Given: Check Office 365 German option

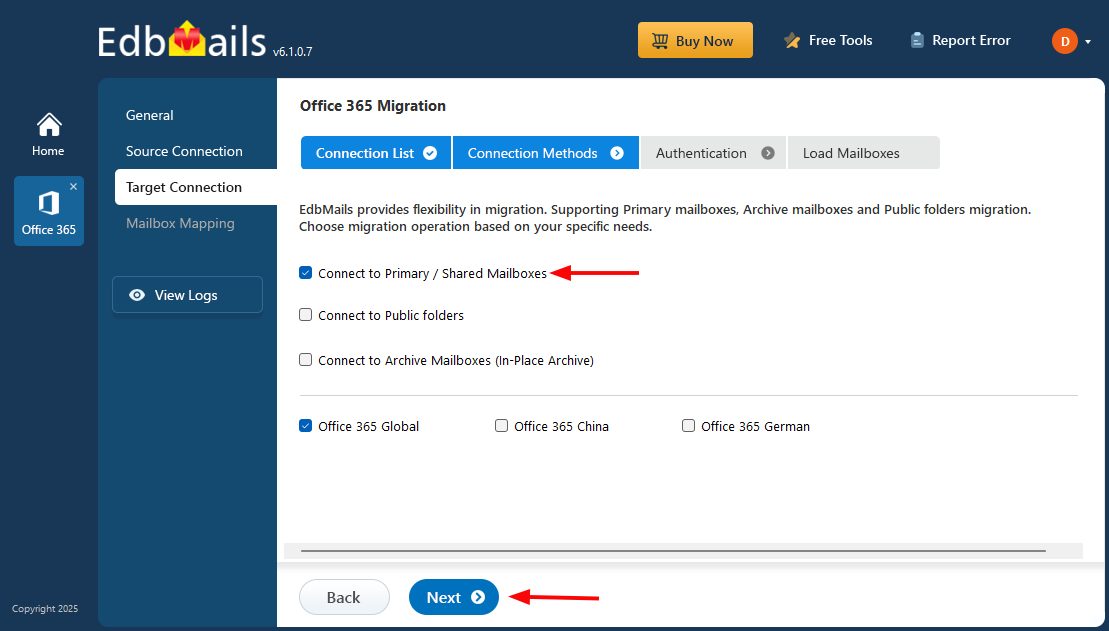Looking at the screenshot, I should (688, 426).
